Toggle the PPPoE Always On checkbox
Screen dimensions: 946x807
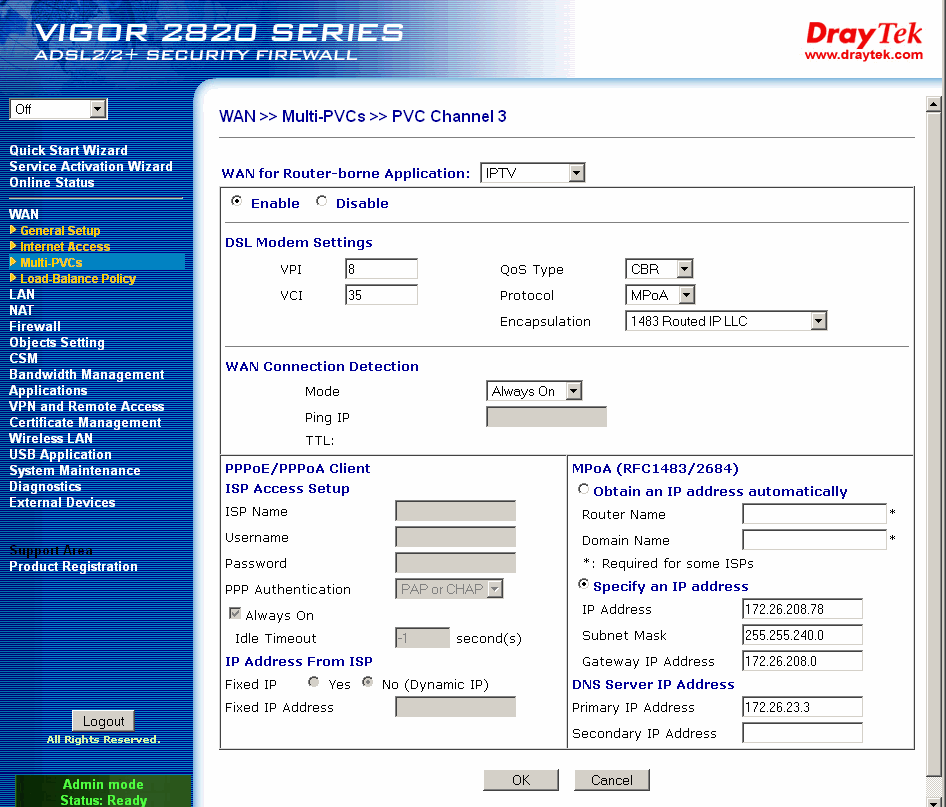(235, 614)
